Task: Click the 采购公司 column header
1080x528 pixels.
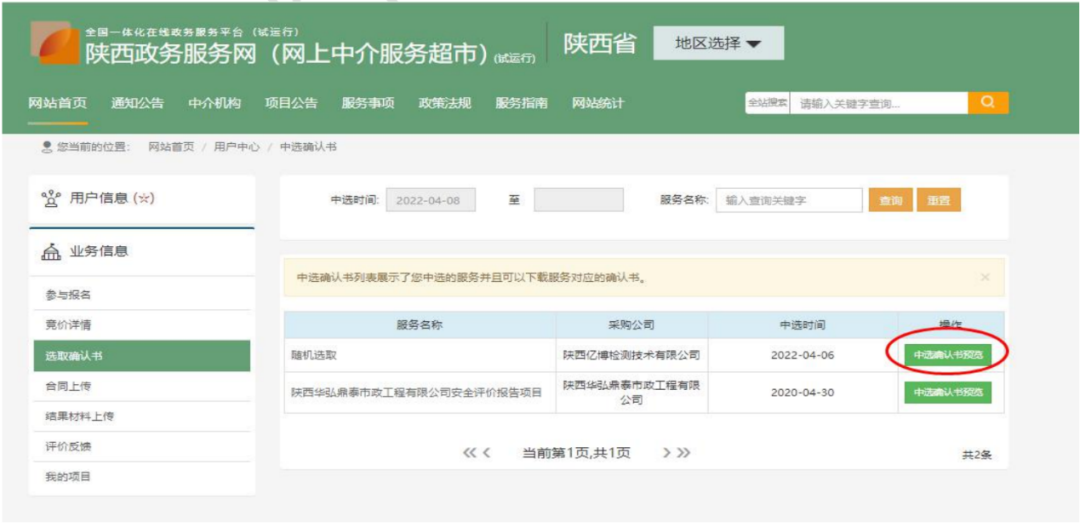Action: coord(632,325)
